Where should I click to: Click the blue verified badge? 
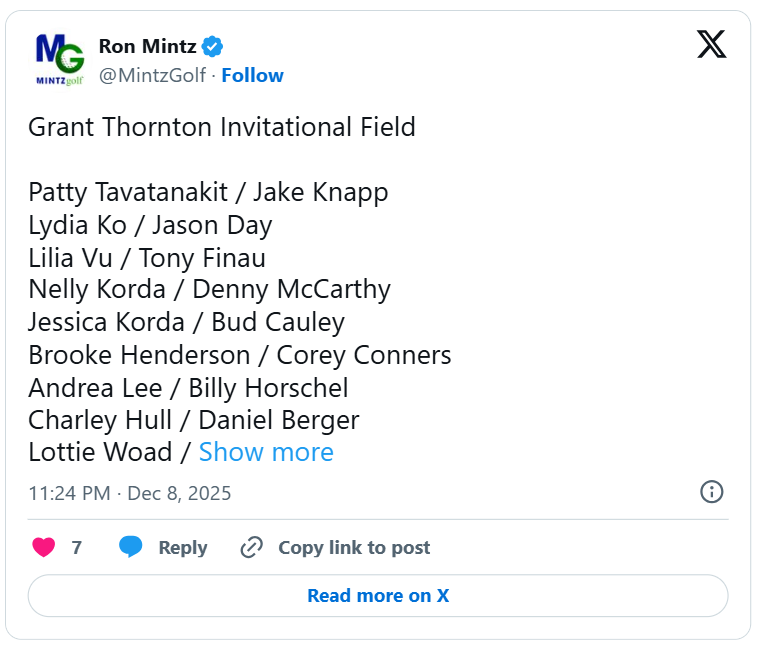pyautogui.click(x=213, y=46)
